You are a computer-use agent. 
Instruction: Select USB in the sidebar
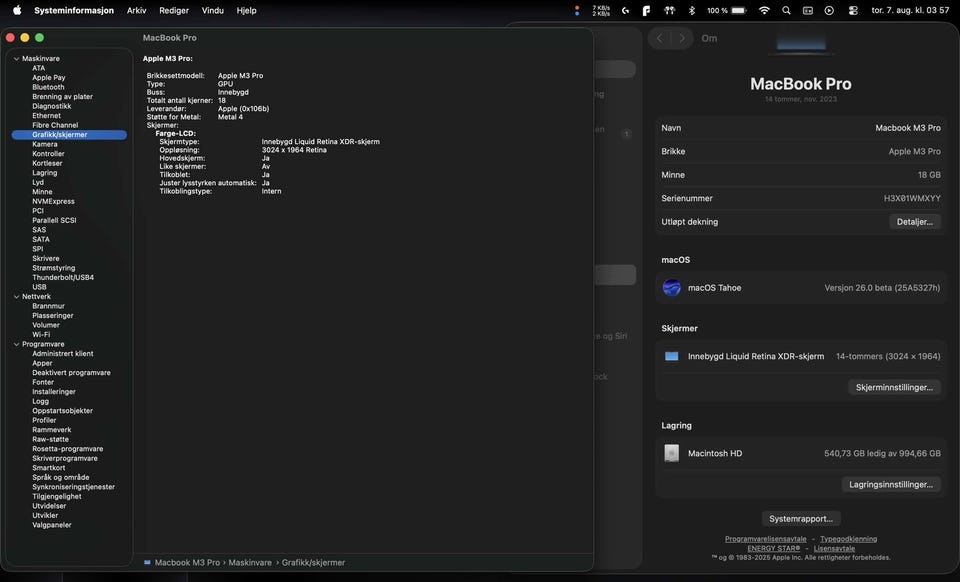click(39, 287)
